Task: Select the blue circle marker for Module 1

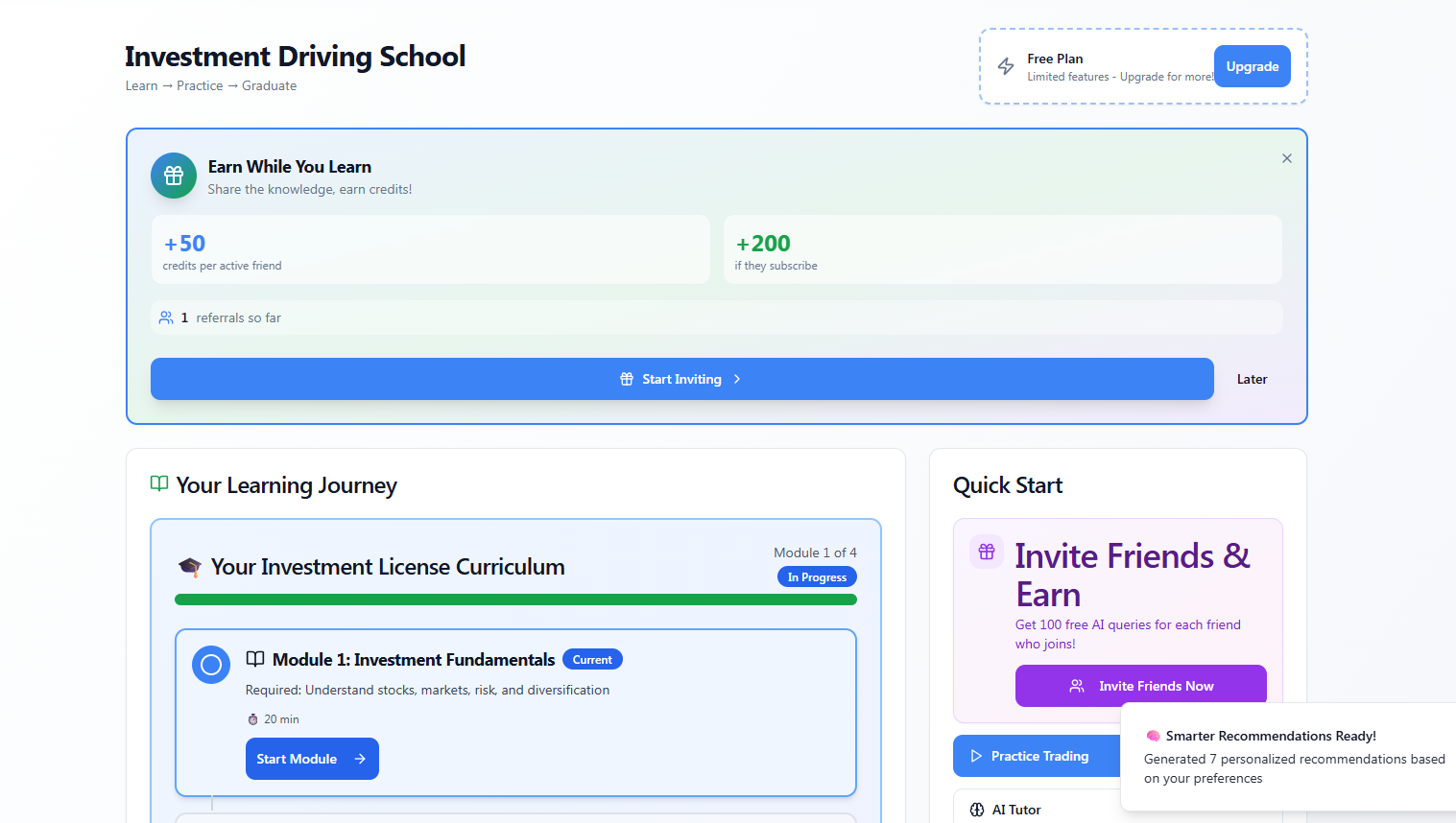Action: click(x=211, y=665)
